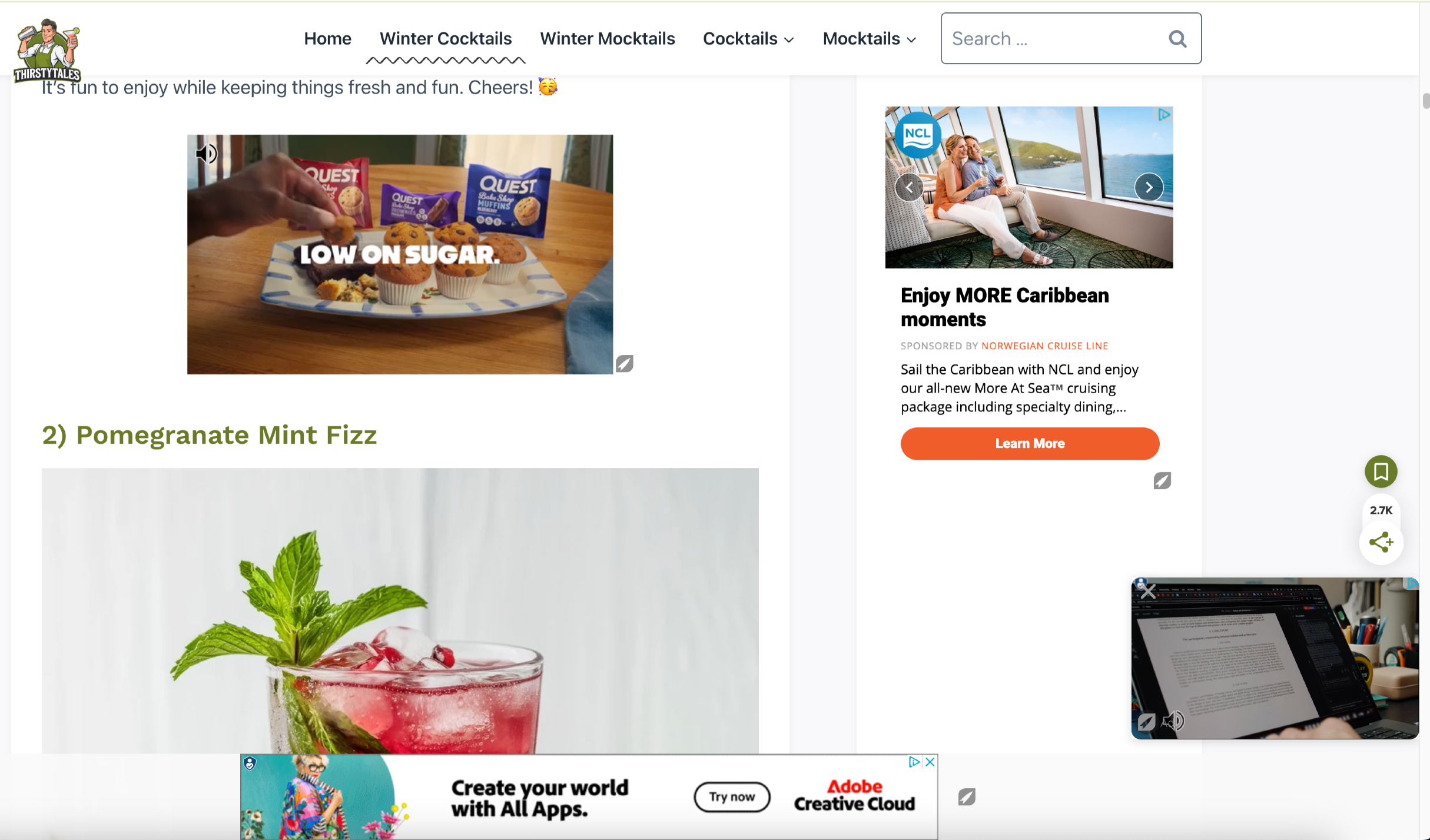This screenshot has width=1430, height=840.
Task: Expand the Cocktails dropdown menu
Action: pyautogui.click(x=748, y=39)
